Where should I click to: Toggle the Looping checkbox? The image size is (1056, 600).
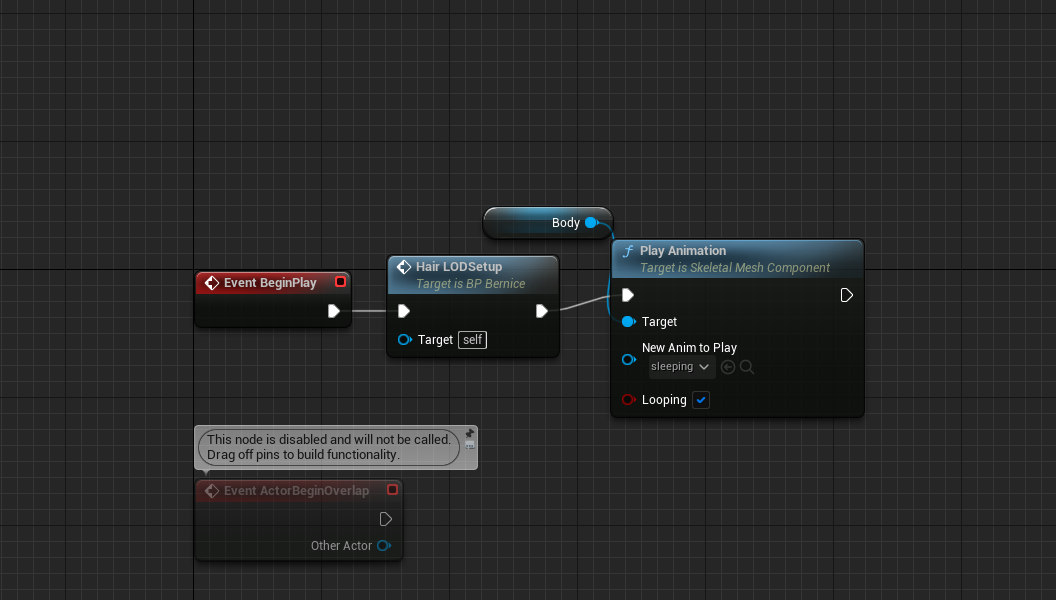click(x=700, y=400)
